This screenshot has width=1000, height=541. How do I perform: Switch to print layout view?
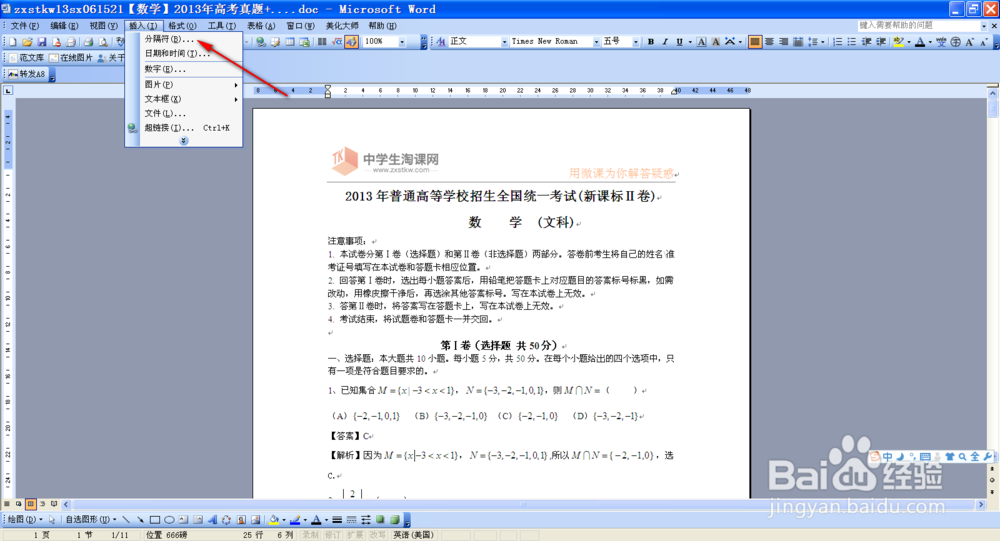[x=30, y=504]
